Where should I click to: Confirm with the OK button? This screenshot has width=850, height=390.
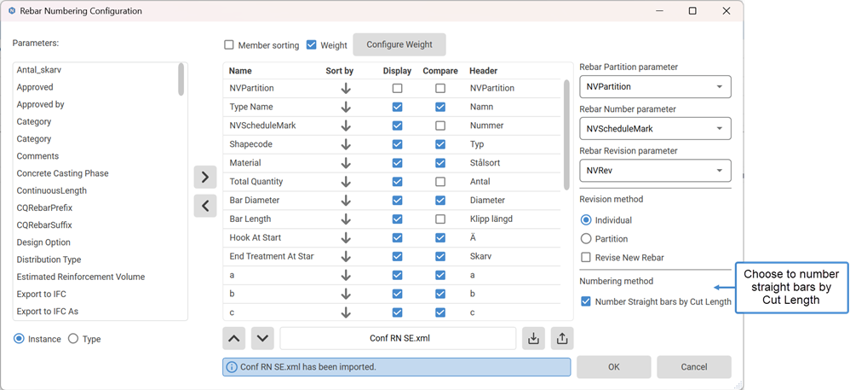pyautogui.click(x=614, y=367)
